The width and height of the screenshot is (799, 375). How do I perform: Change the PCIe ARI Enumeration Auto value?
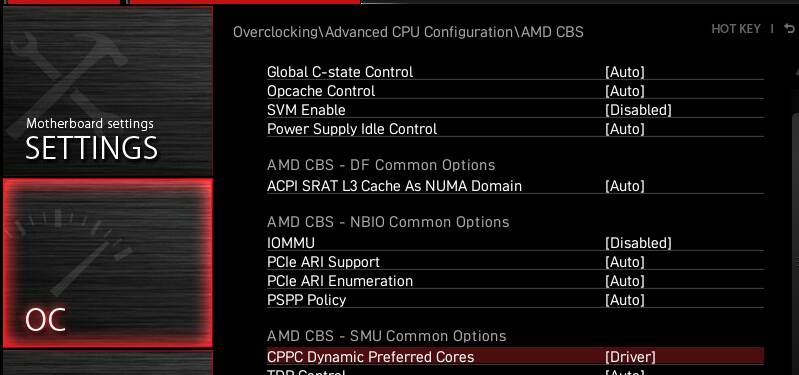(625, 281)
